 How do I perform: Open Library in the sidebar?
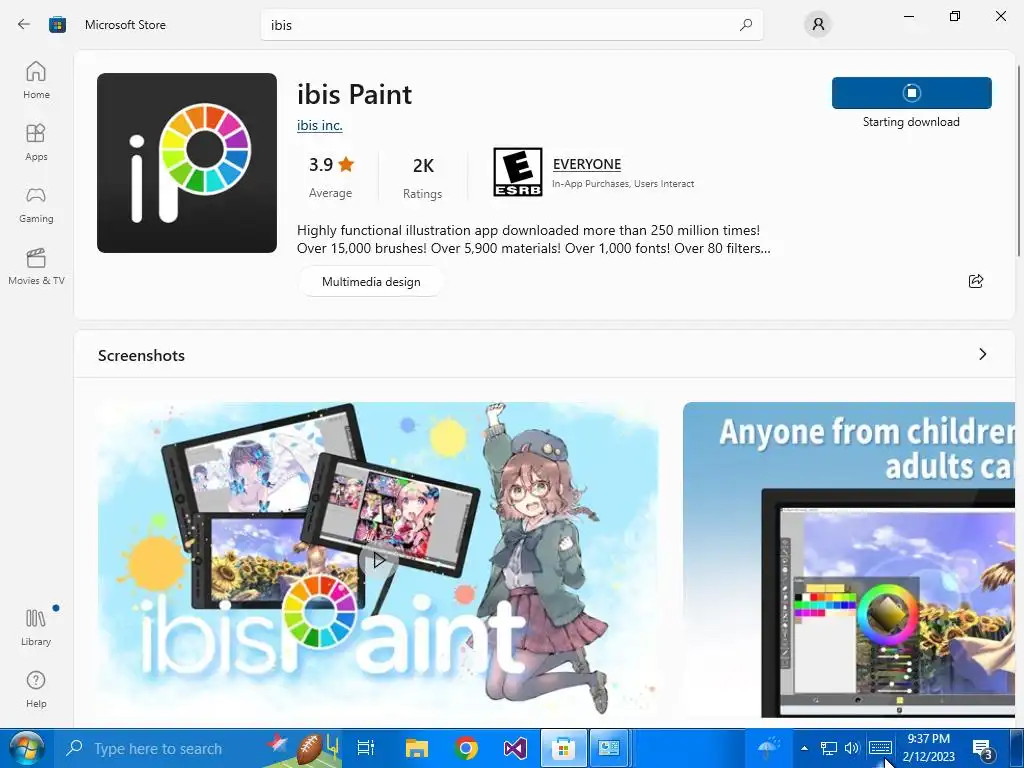(36, 627)
